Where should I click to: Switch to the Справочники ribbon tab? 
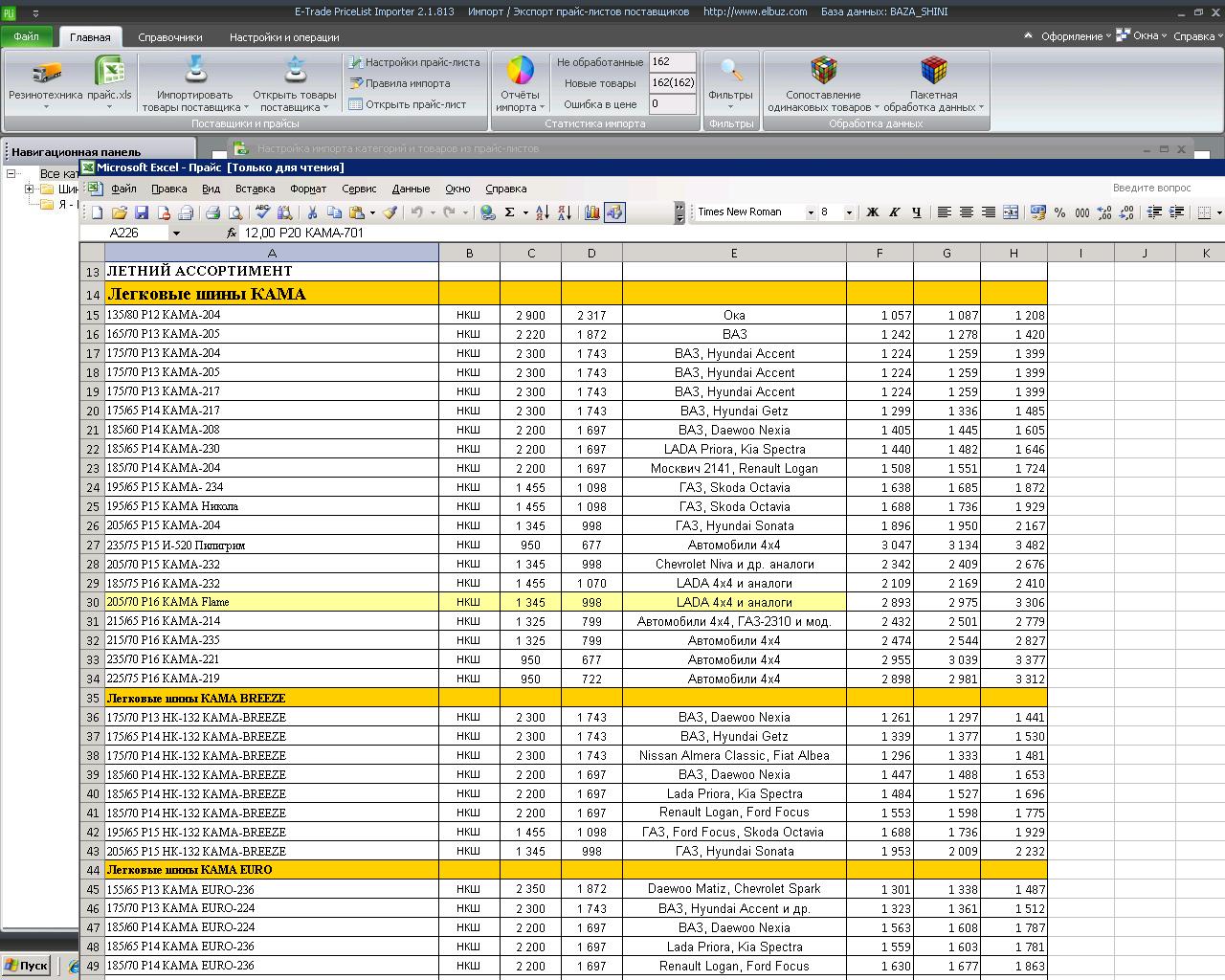[x=170, y=37]
